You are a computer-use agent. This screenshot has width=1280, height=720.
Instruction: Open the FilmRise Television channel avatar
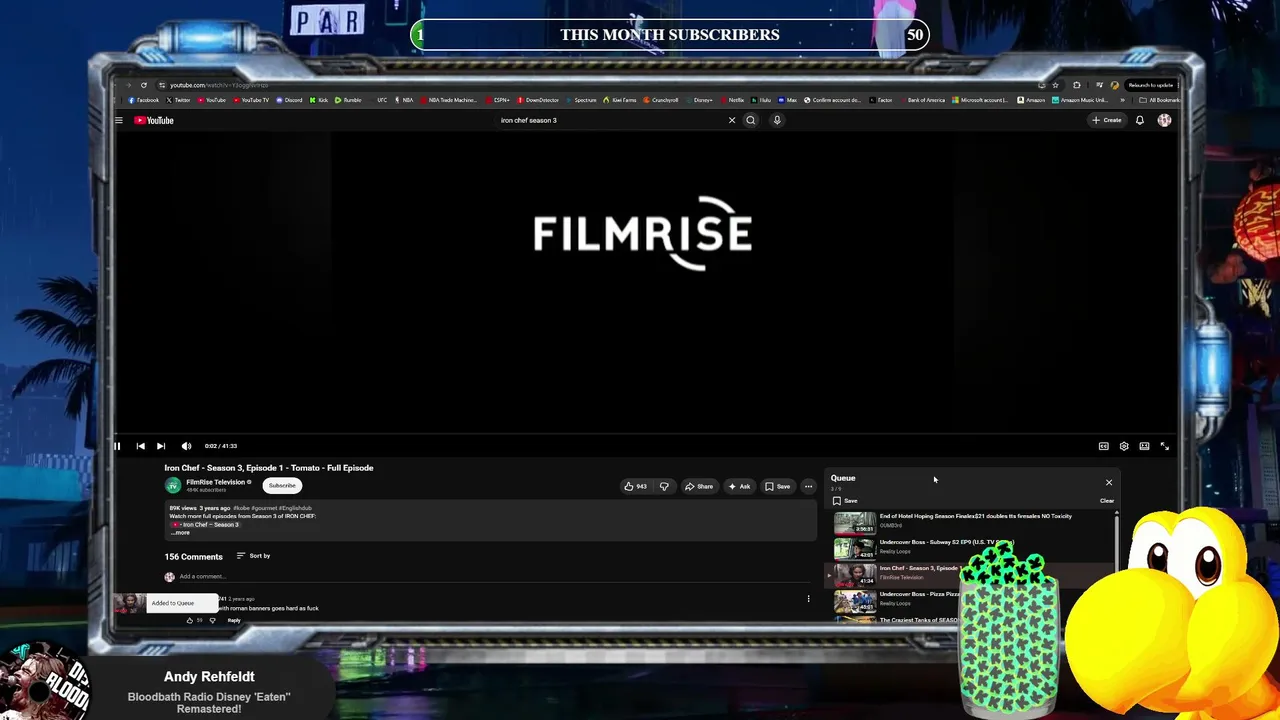click(173, 485)
